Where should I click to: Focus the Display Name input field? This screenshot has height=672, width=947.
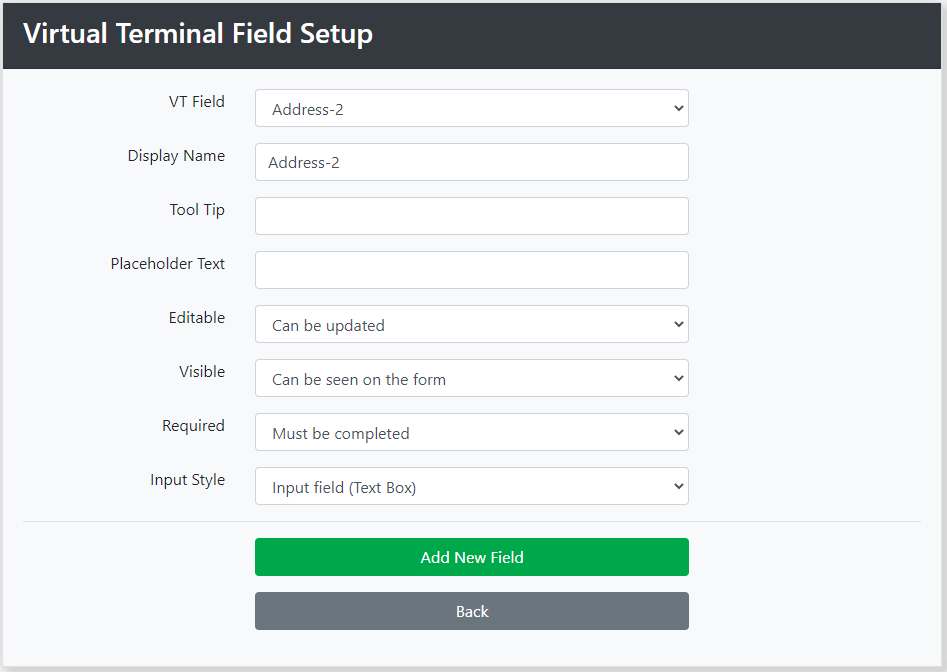tap(472, 162)
